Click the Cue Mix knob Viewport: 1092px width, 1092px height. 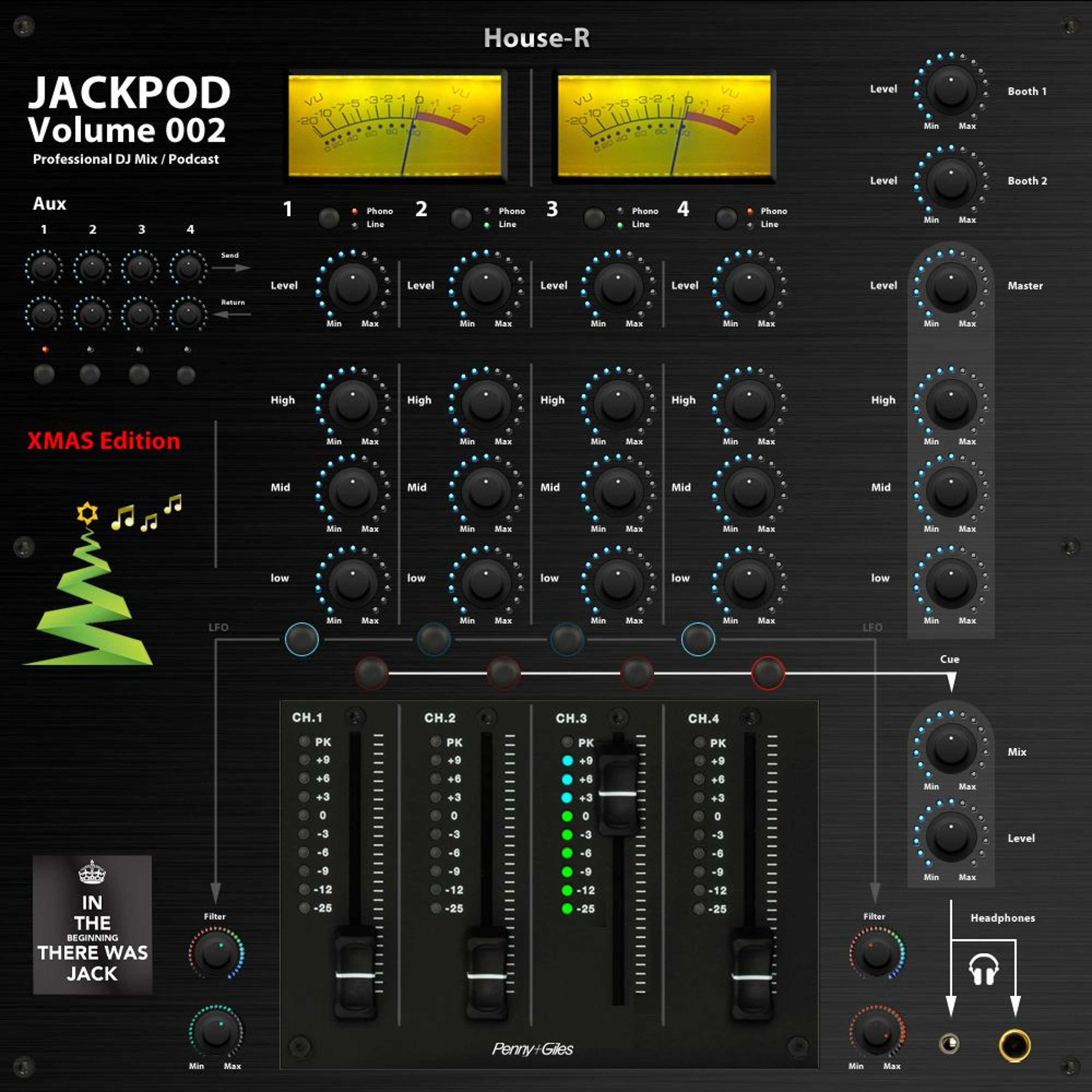point(951,748)
